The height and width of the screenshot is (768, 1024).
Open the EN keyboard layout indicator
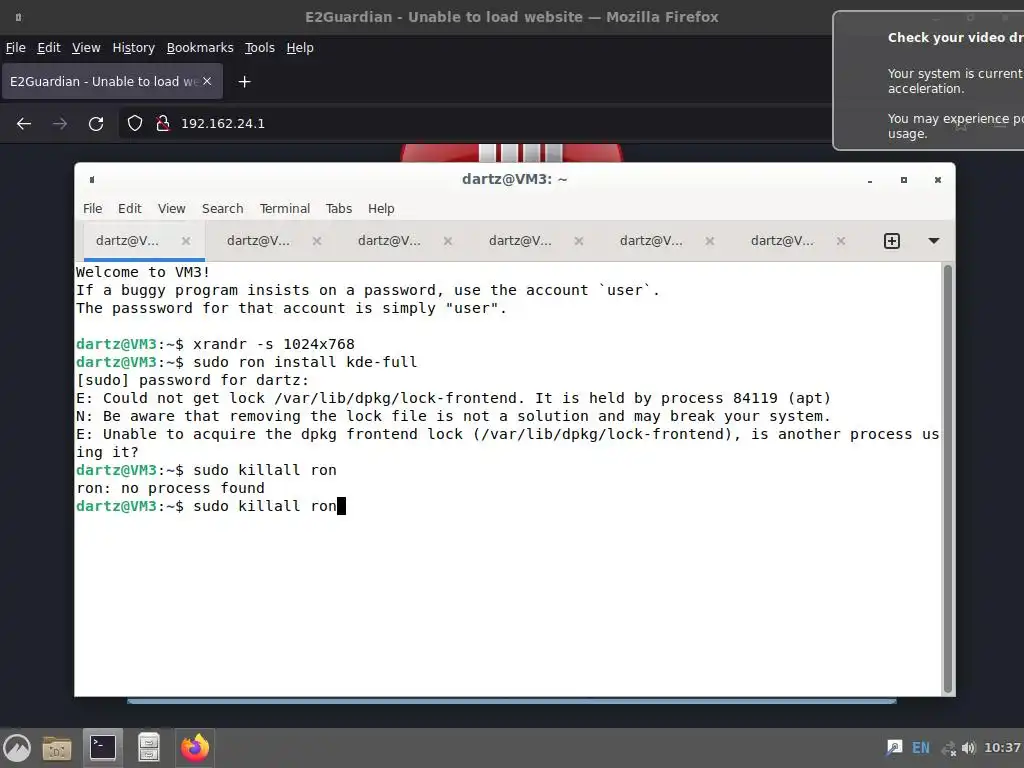coord(921,748)
